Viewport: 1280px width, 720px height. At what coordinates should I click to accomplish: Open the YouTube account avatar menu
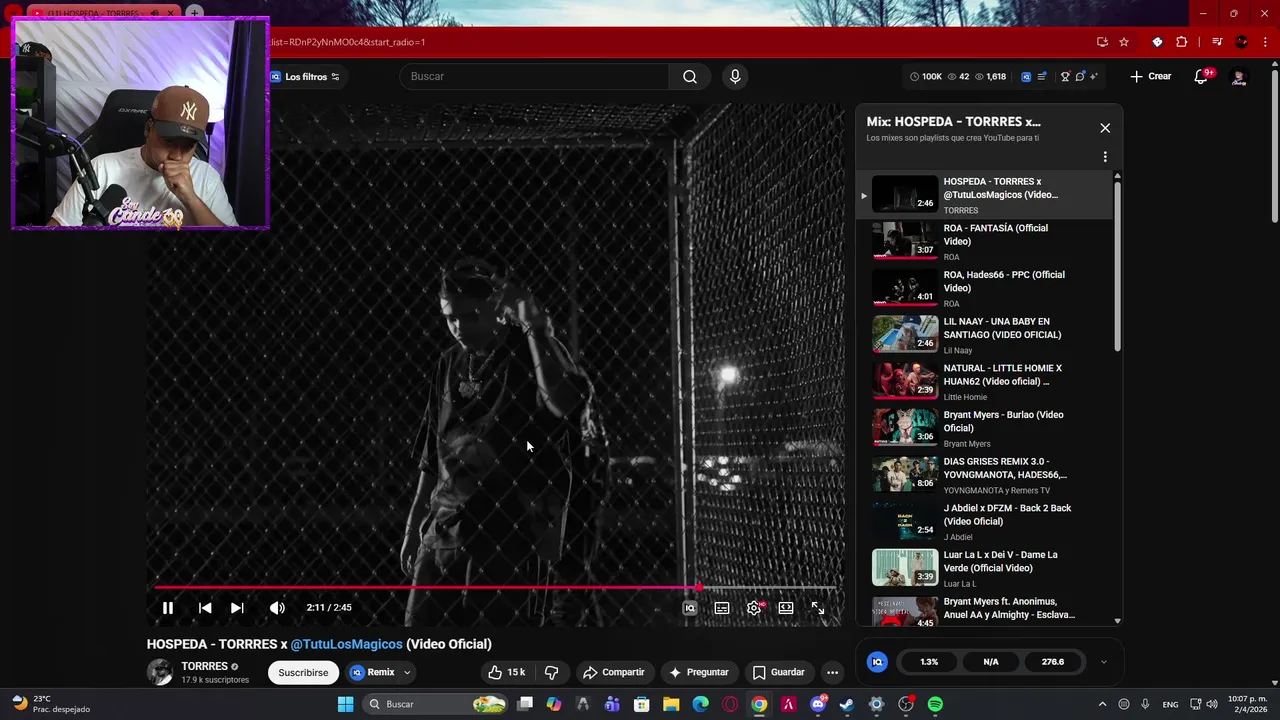coord(1239,77)
